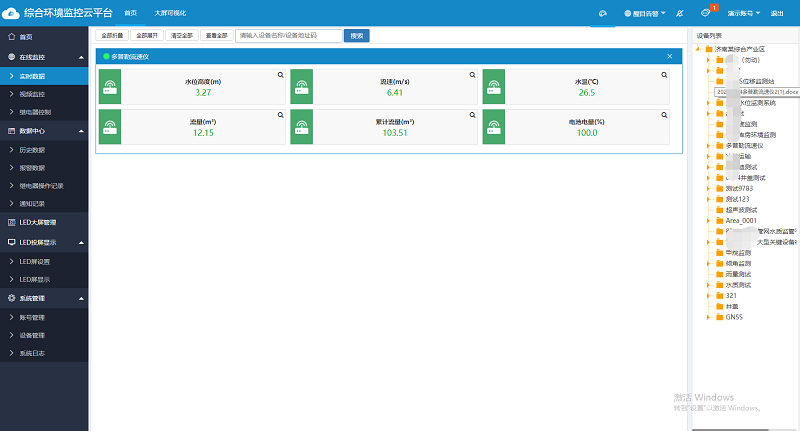Open the message icon with red badge
The image size is (800, 431).
tap(706, 13)
